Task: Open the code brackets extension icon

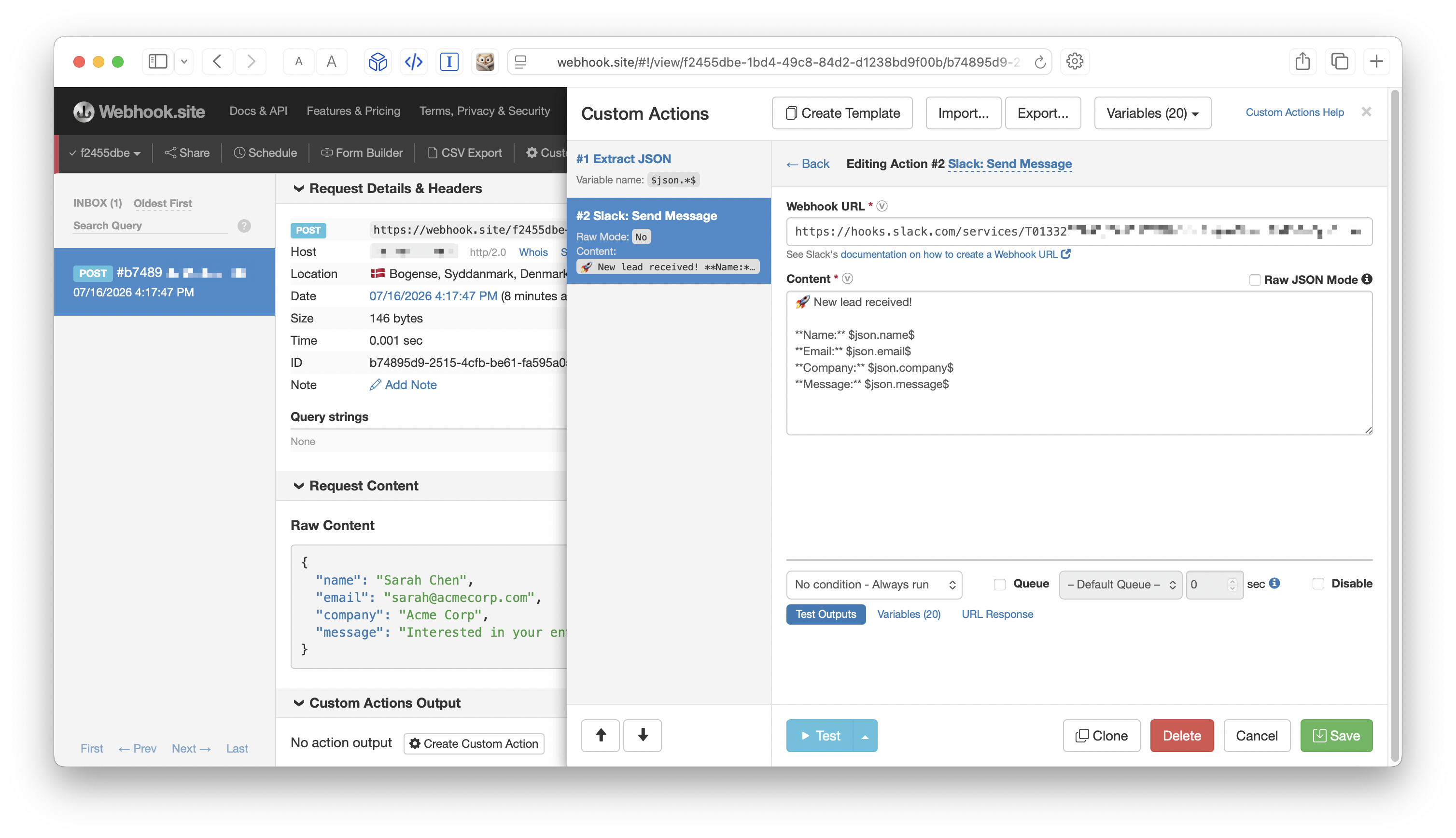Action: tap(413, 62)
